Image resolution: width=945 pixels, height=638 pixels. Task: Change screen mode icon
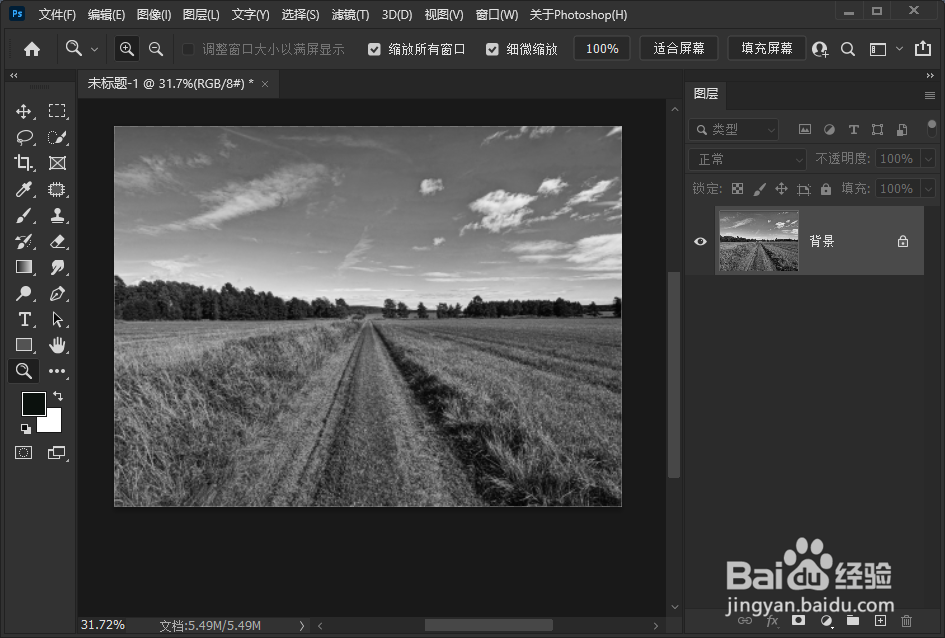(57, 452)
